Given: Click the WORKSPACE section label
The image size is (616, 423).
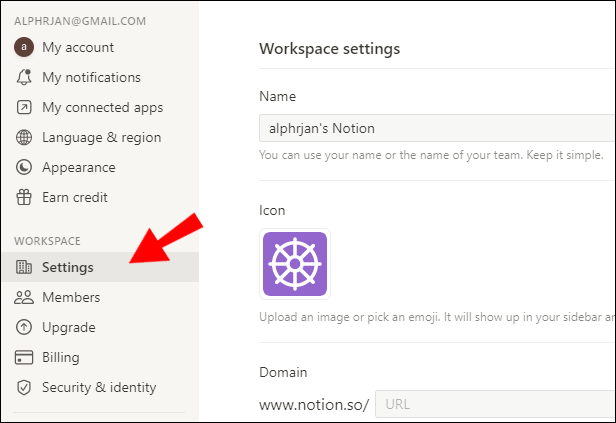Looking at the screenshot, I should (48, 241).
